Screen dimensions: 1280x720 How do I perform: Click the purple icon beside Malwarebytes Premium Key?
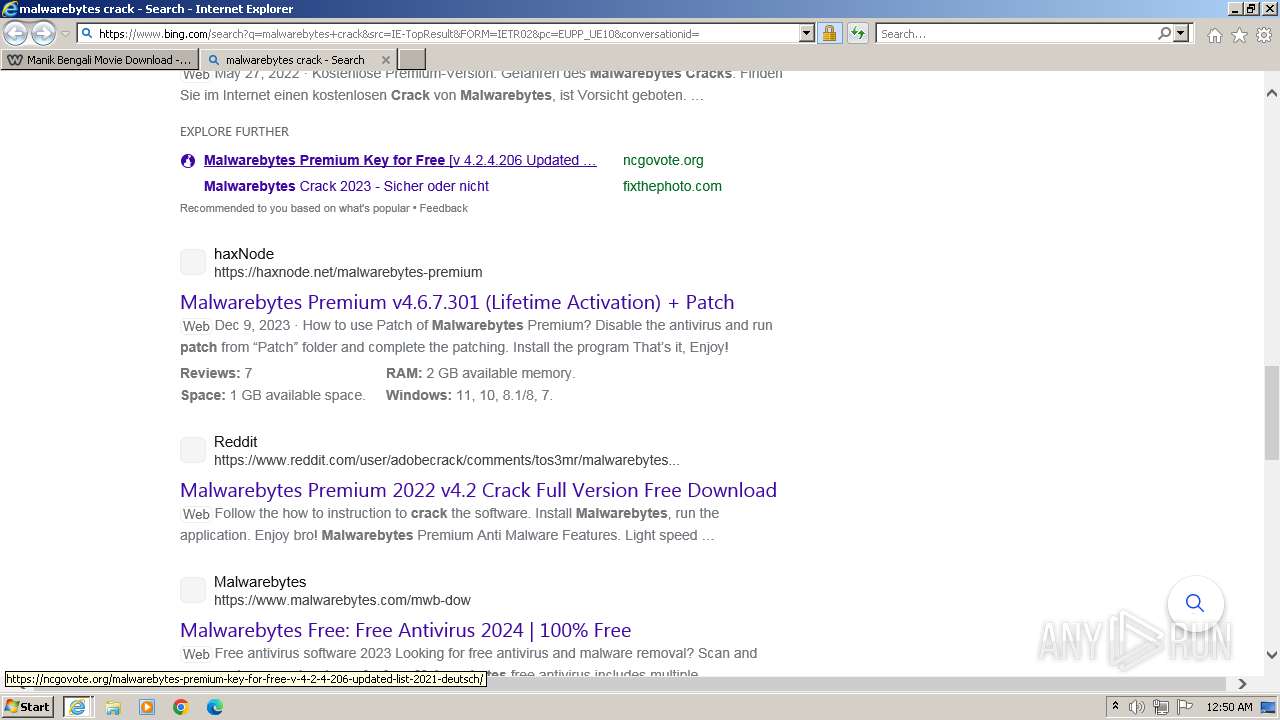[x=188, y=161]
